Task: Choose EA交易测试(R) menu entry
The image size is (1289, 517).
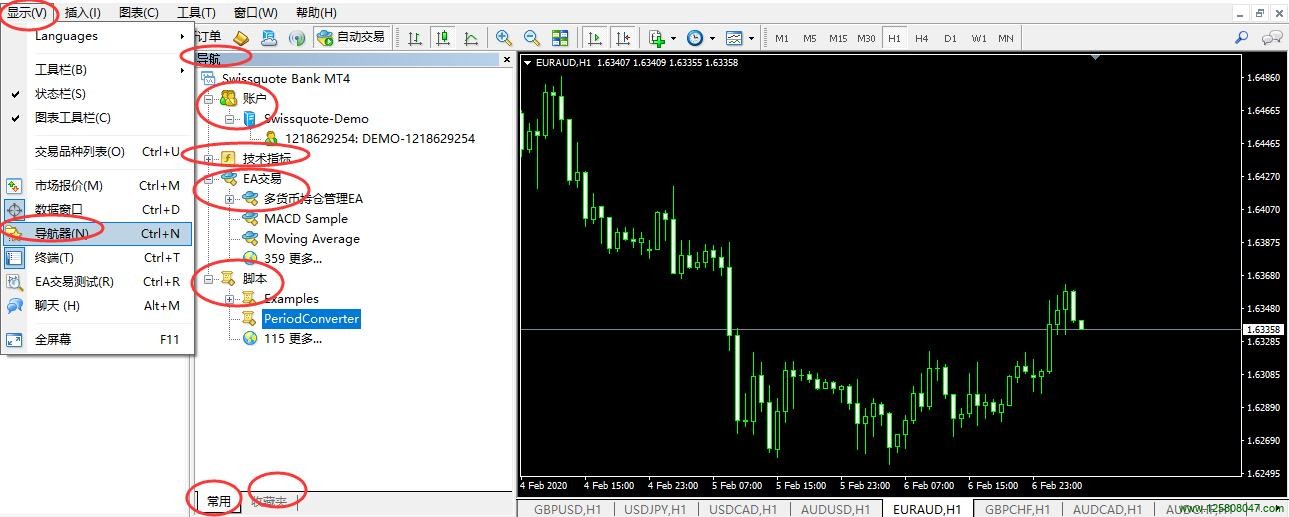Action: click(x=98, y=281)
